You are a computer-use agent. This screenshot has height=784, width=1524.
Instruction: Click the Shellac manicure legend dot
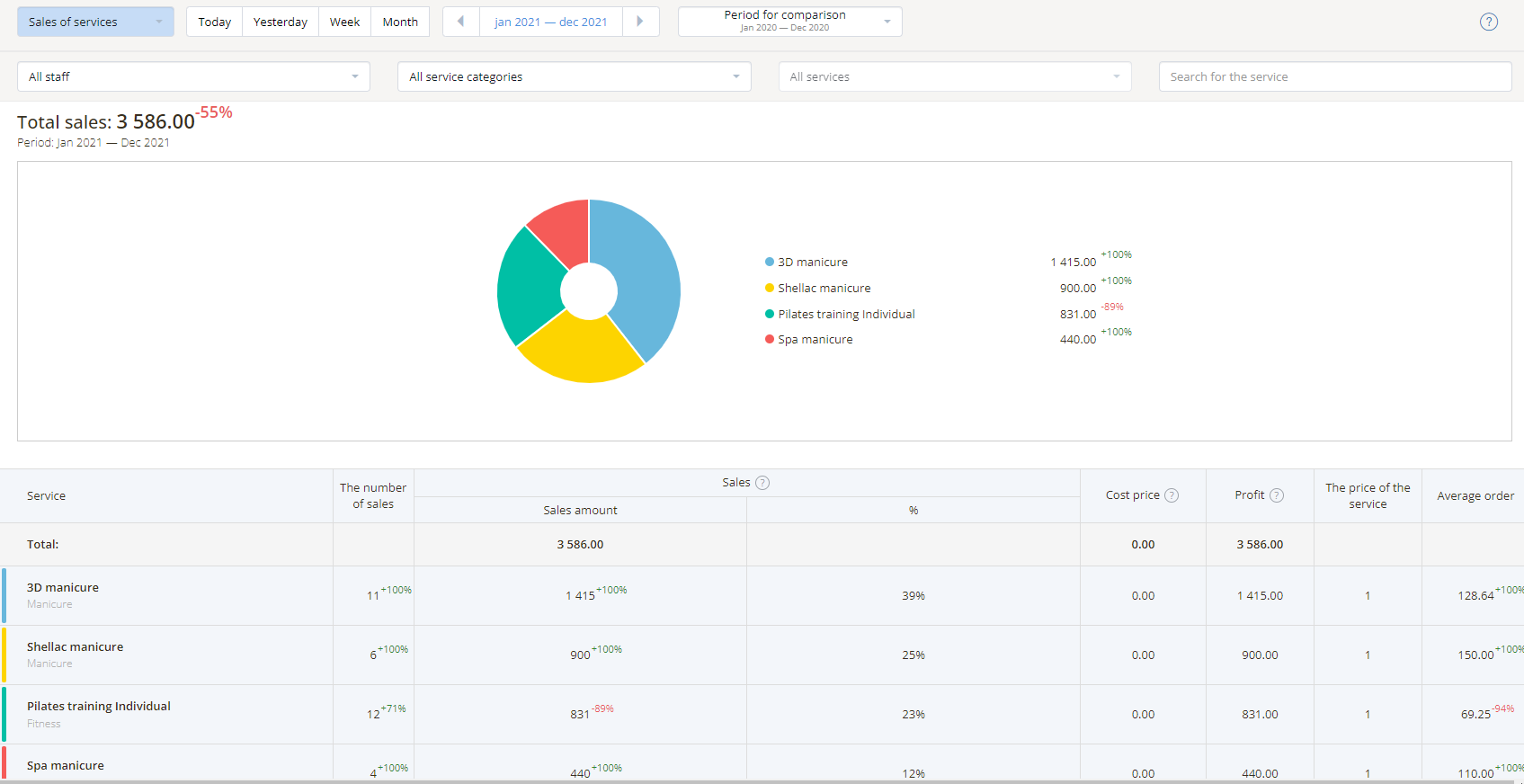click(x=770, y=288)
